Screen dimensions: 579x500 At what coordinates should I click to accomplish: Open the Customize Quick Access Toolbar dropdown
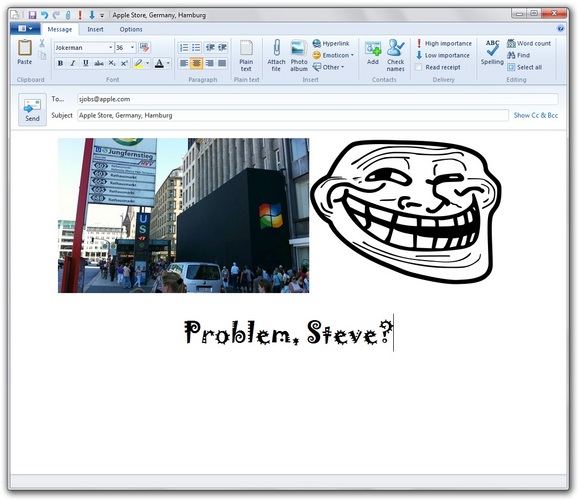pos(102,16)
